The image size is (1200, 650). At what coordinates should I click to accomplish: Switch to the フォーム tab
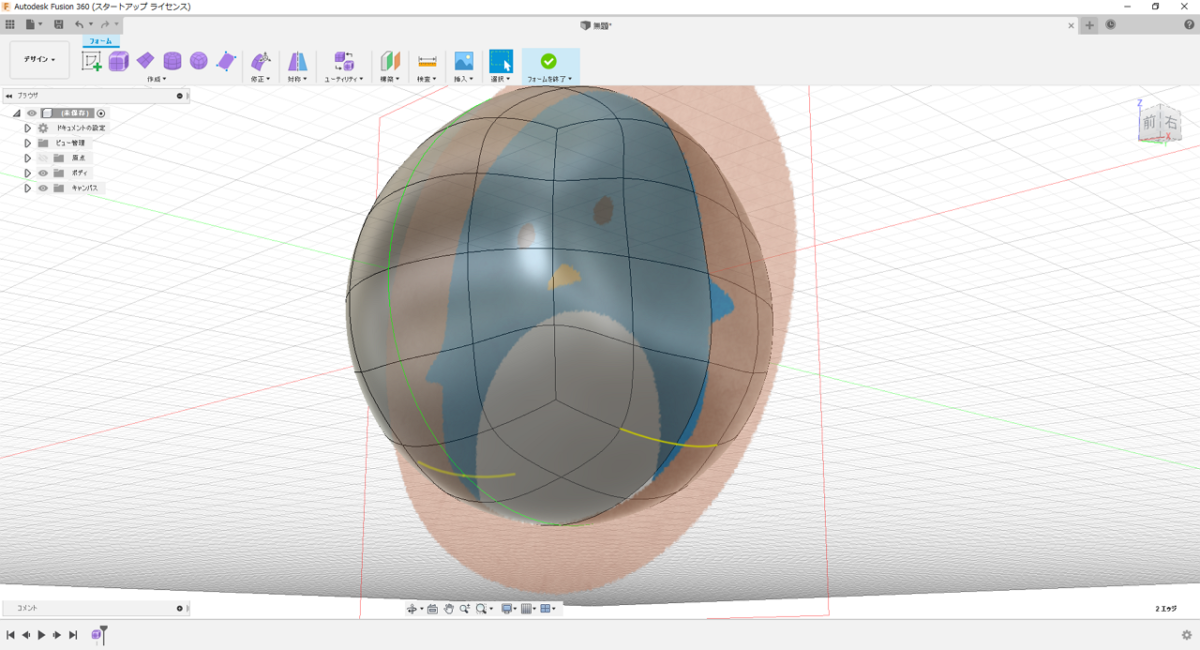point(101,41)
